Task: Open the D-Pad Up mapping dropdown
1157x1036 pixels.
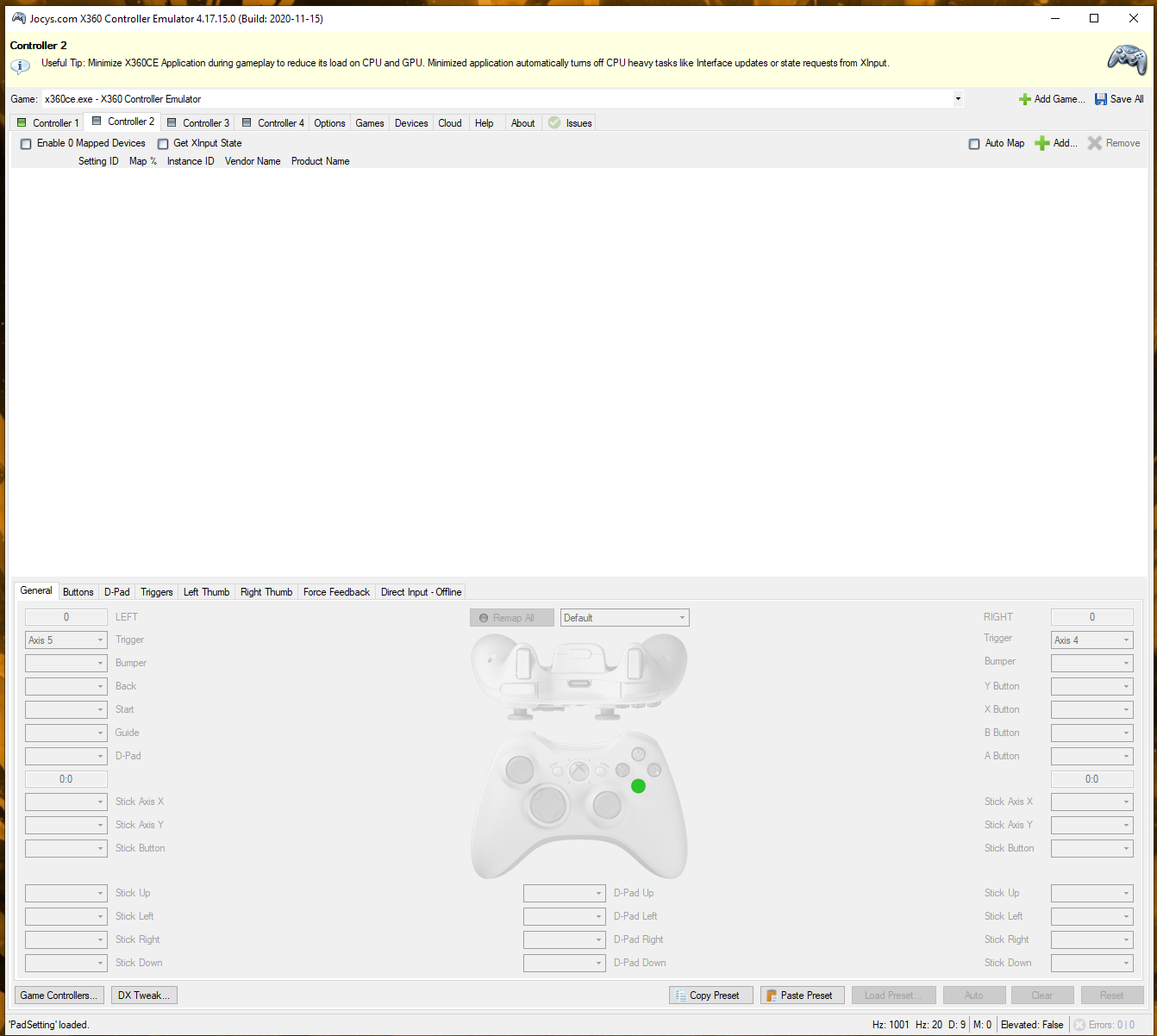Action: point(564,893)
